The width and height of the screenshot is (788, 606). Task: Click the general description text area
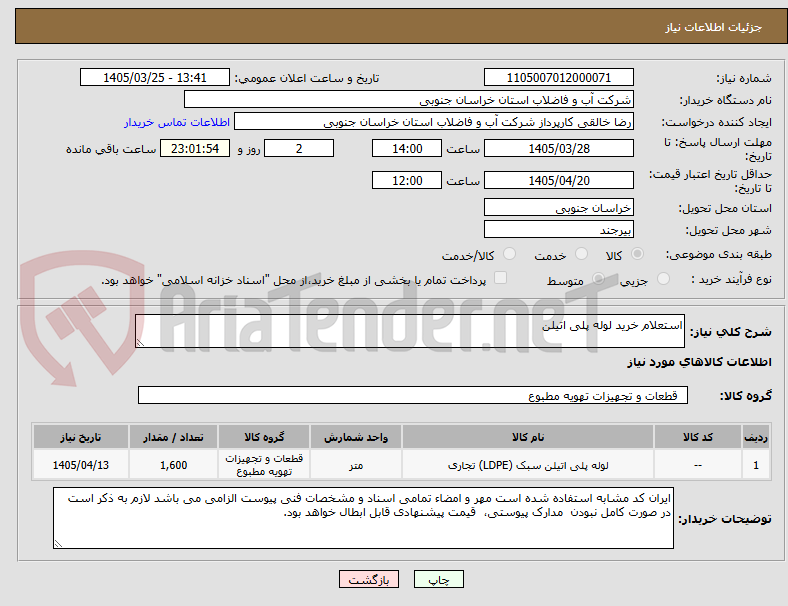[410, 331]
